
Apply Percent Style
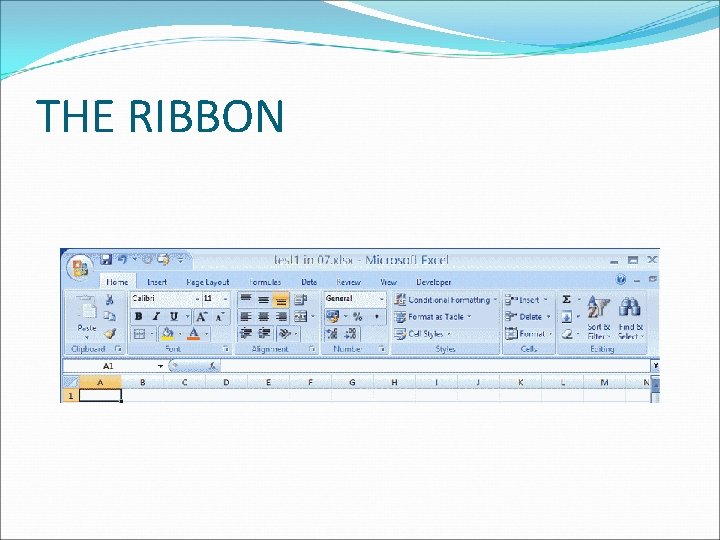pos(358,316)
